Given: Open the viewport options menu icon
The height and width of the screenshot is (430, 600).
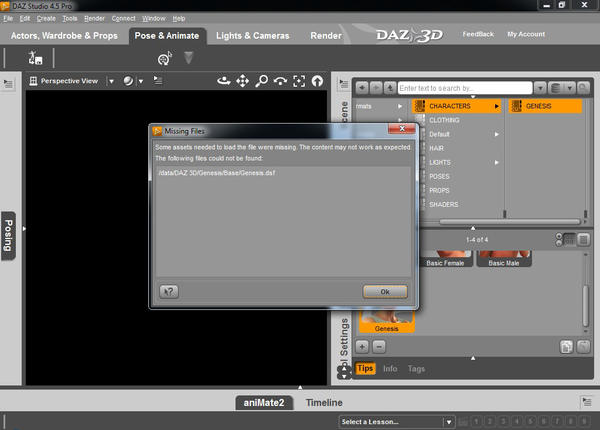Looking at the screenshot, I should 158,80.
